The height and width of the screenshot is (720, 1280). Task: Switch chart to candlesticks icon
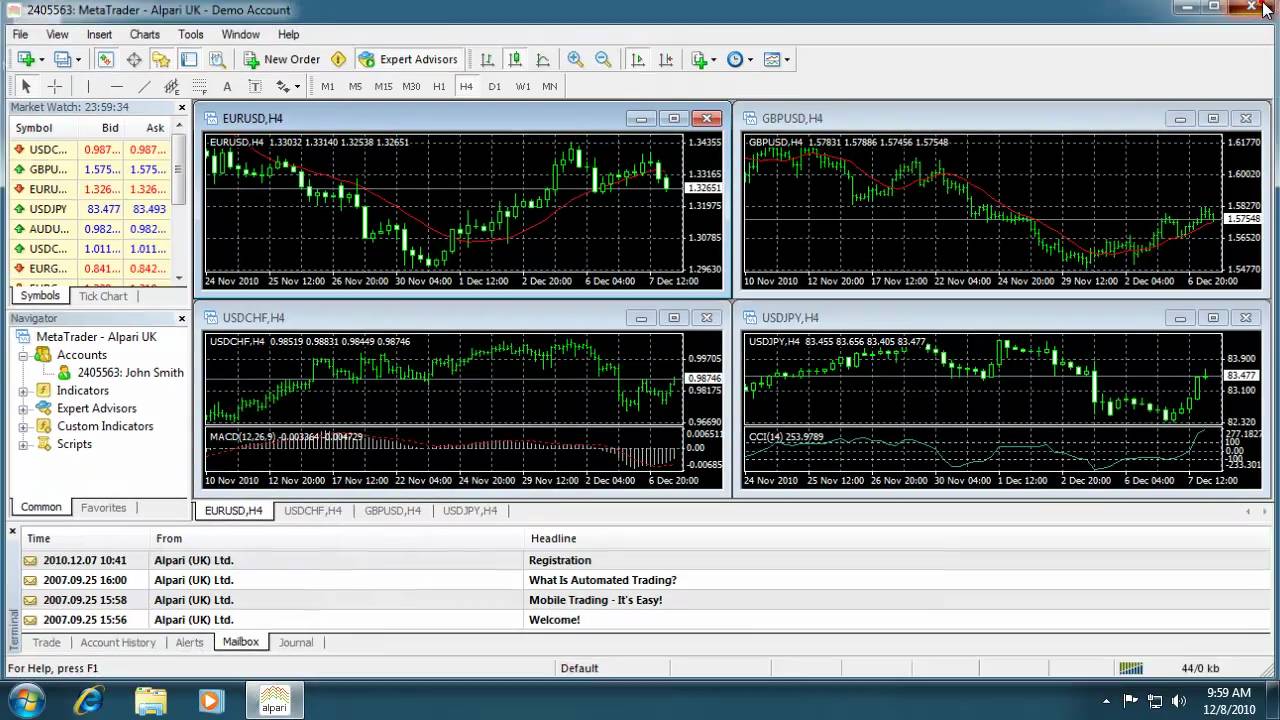coord(515,59)
